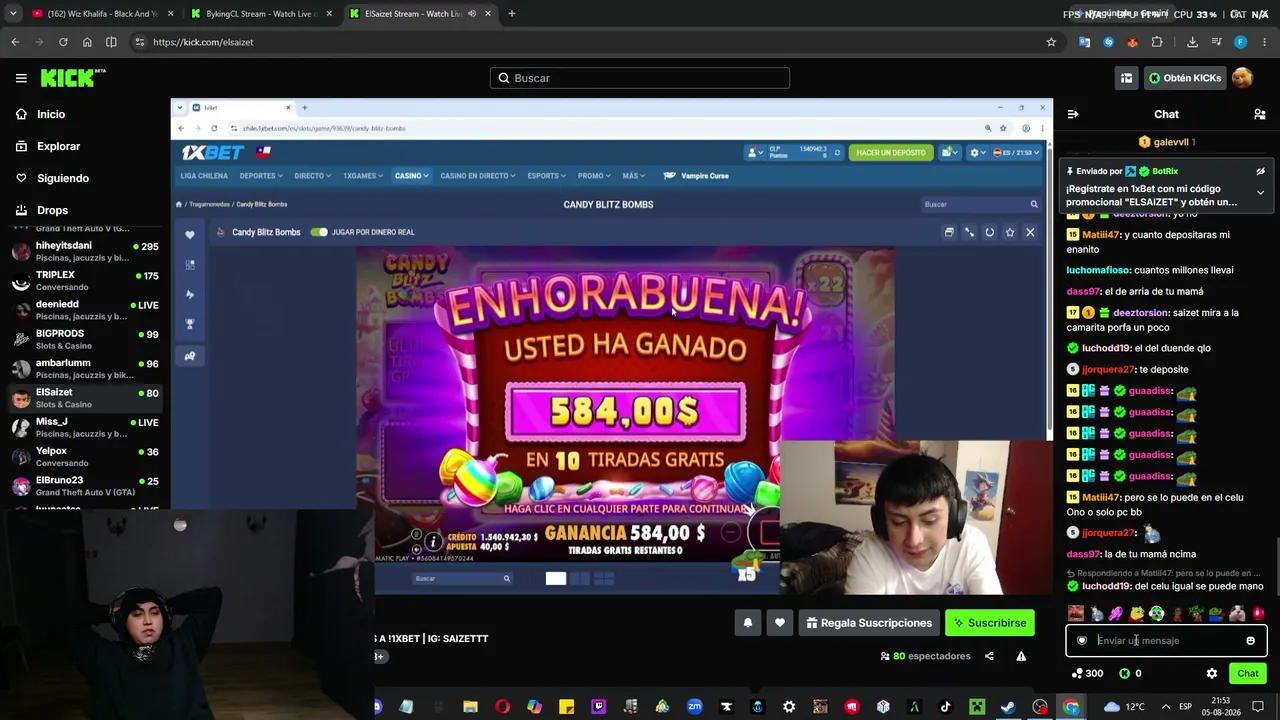
Task: Open the Kick sidebar hamburger menu
Action: 21,78
